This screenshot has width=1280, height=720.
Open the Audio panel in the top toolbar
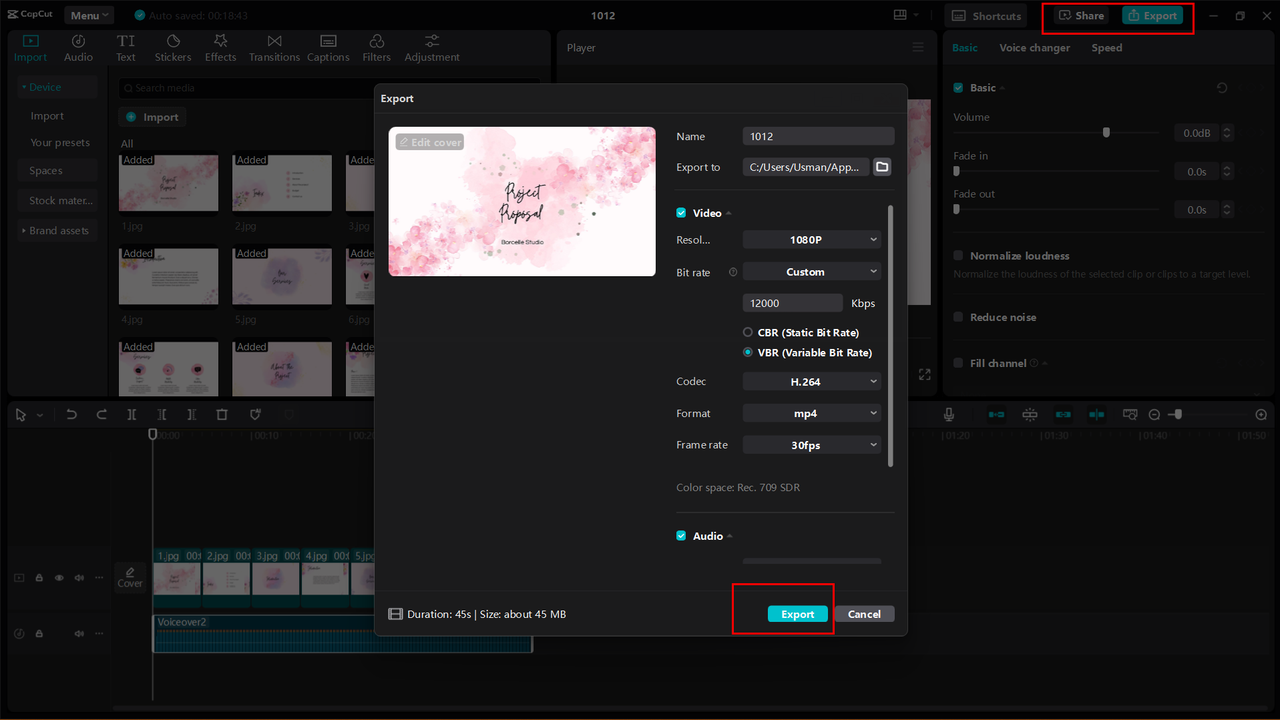78,46
